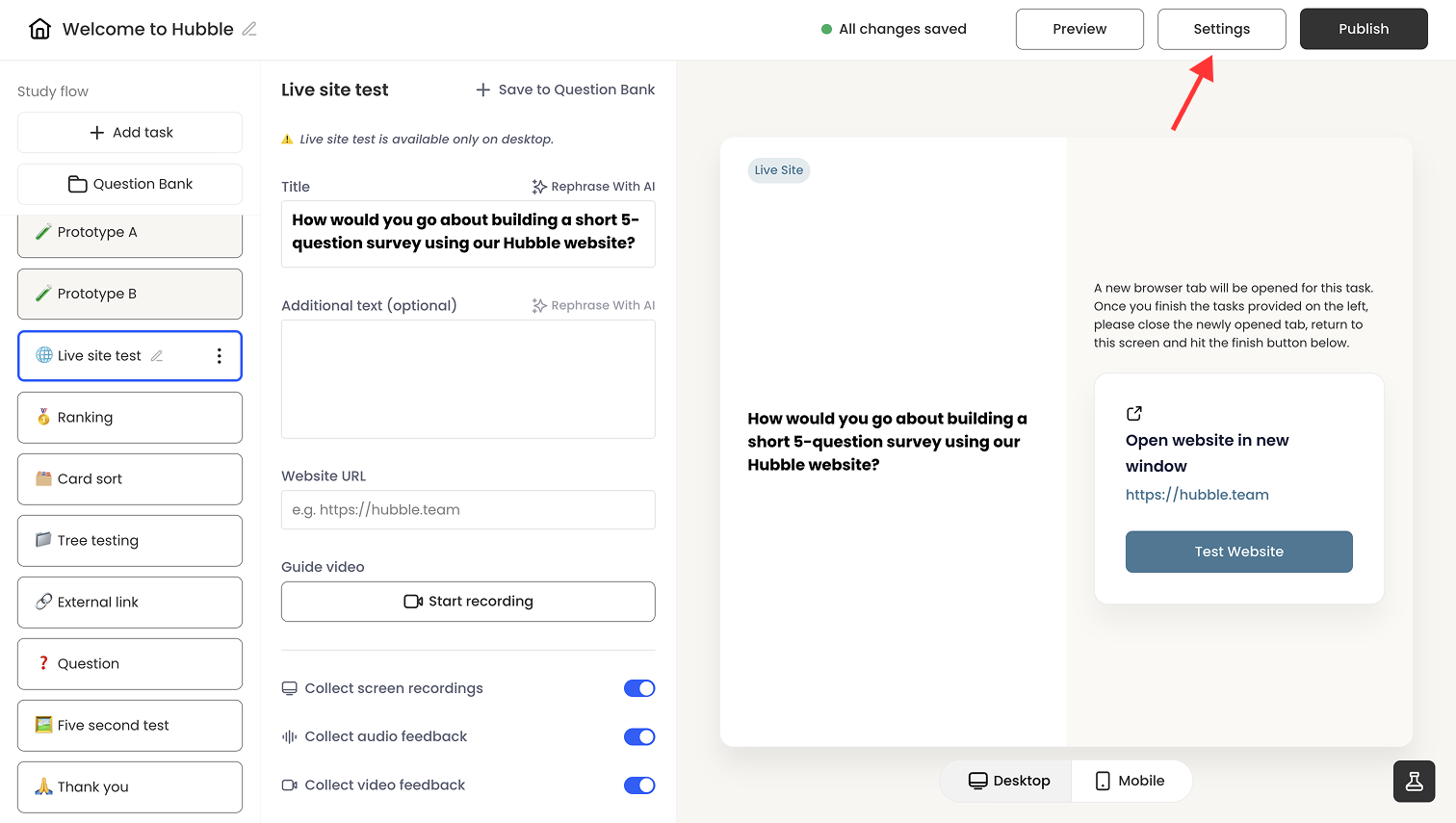Switch preview to Mobile view
Image resolution: width=1456 pixels, height=823 pixels.
tap(1131, 781)
